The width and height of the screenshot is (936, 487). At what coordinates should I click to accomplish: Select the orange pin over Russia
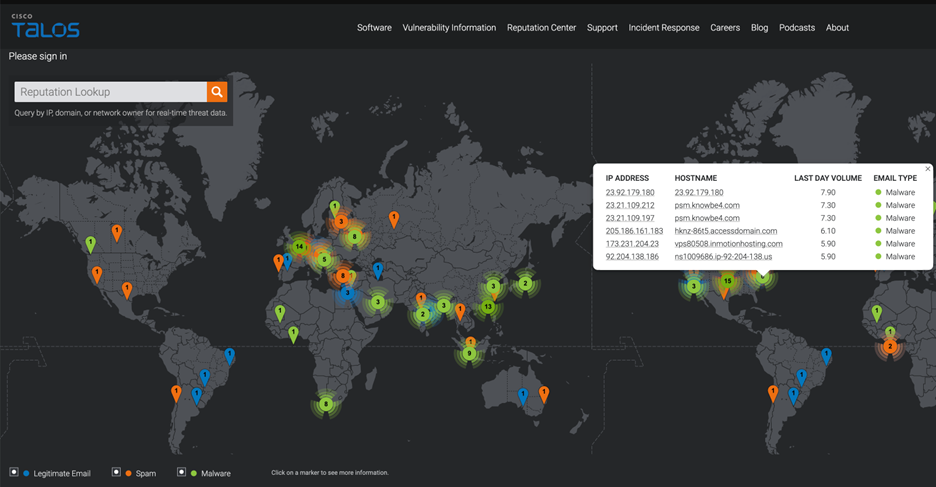tap(393, 219)
